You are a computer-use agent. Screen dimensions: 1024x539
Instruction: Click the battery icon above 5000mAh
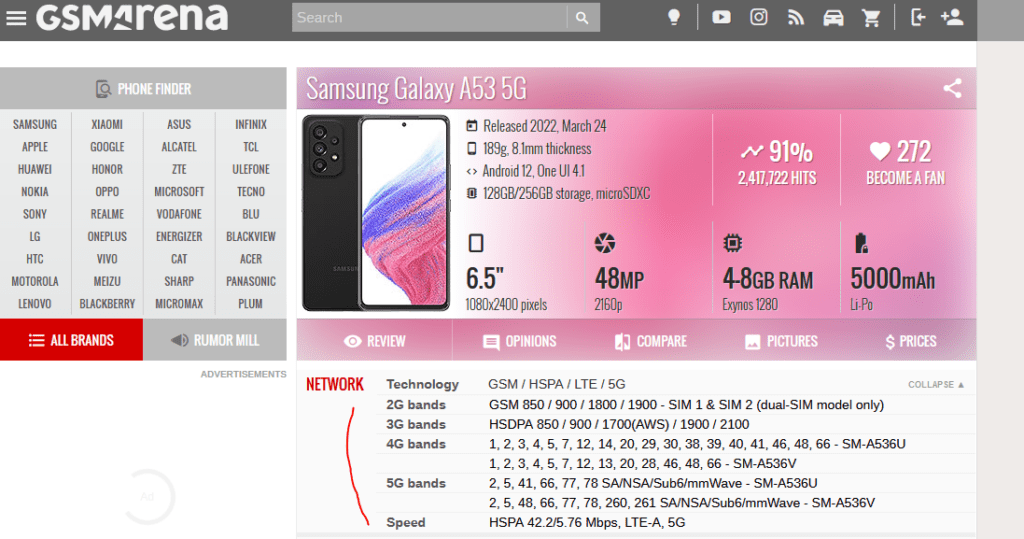coord(861,243)
